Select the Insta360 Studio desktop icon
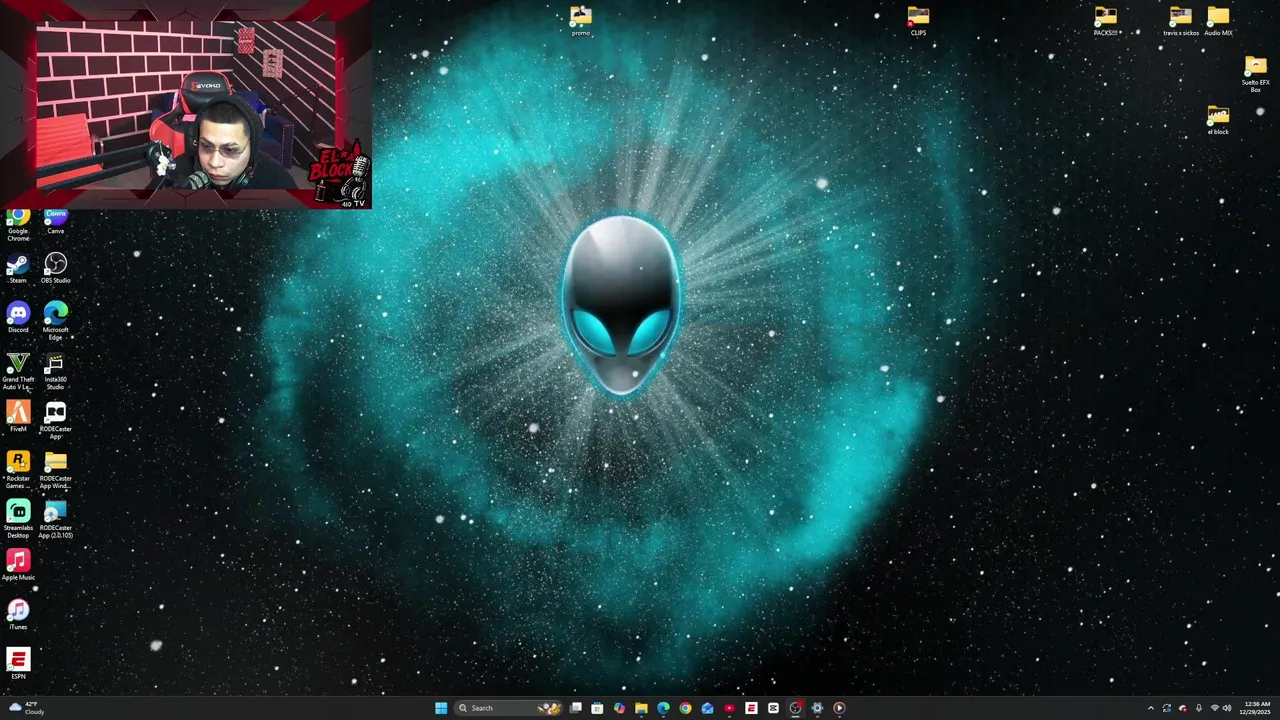This screenshot has height=720, width=1280. (55, 371)
